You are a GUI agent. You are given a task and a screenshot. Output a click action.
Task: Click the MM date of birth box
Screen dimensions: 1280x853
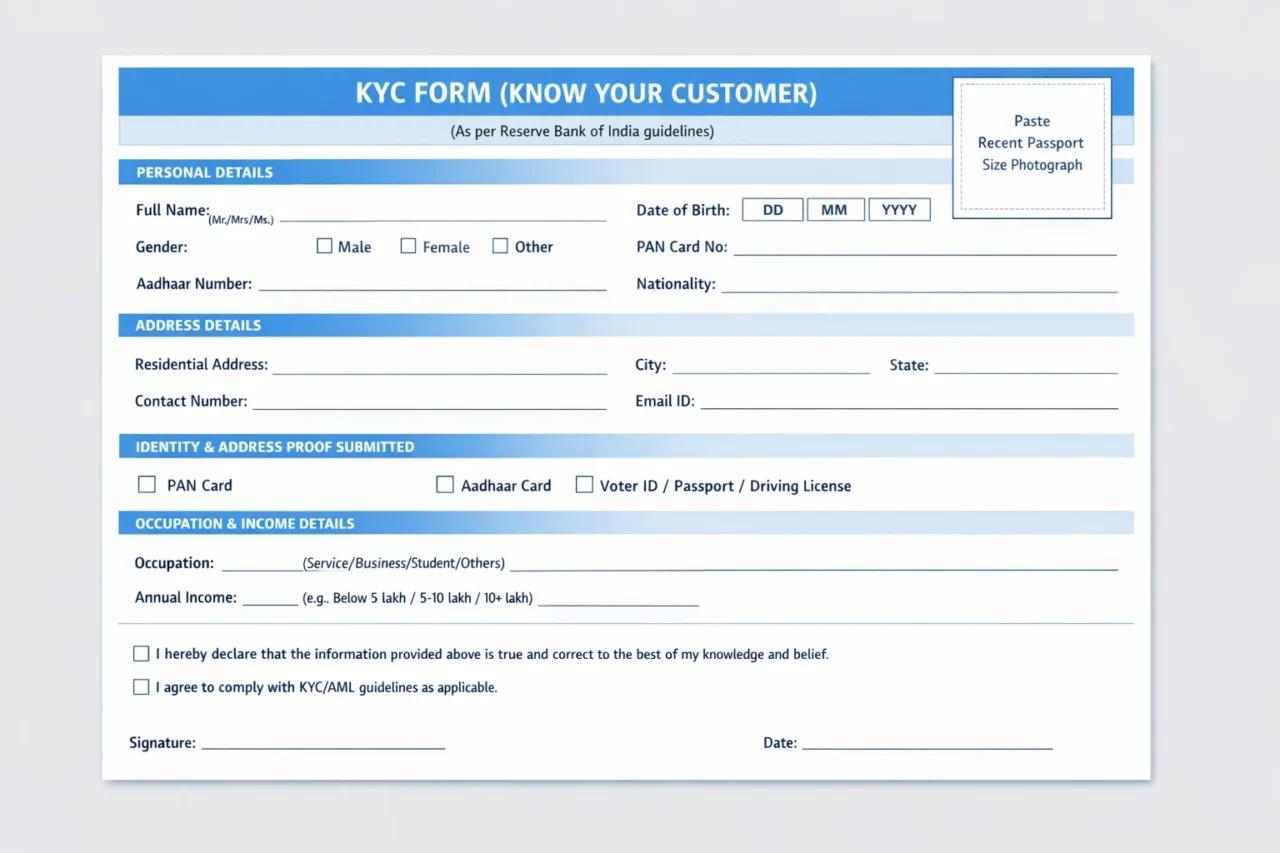tap(835, 209)
